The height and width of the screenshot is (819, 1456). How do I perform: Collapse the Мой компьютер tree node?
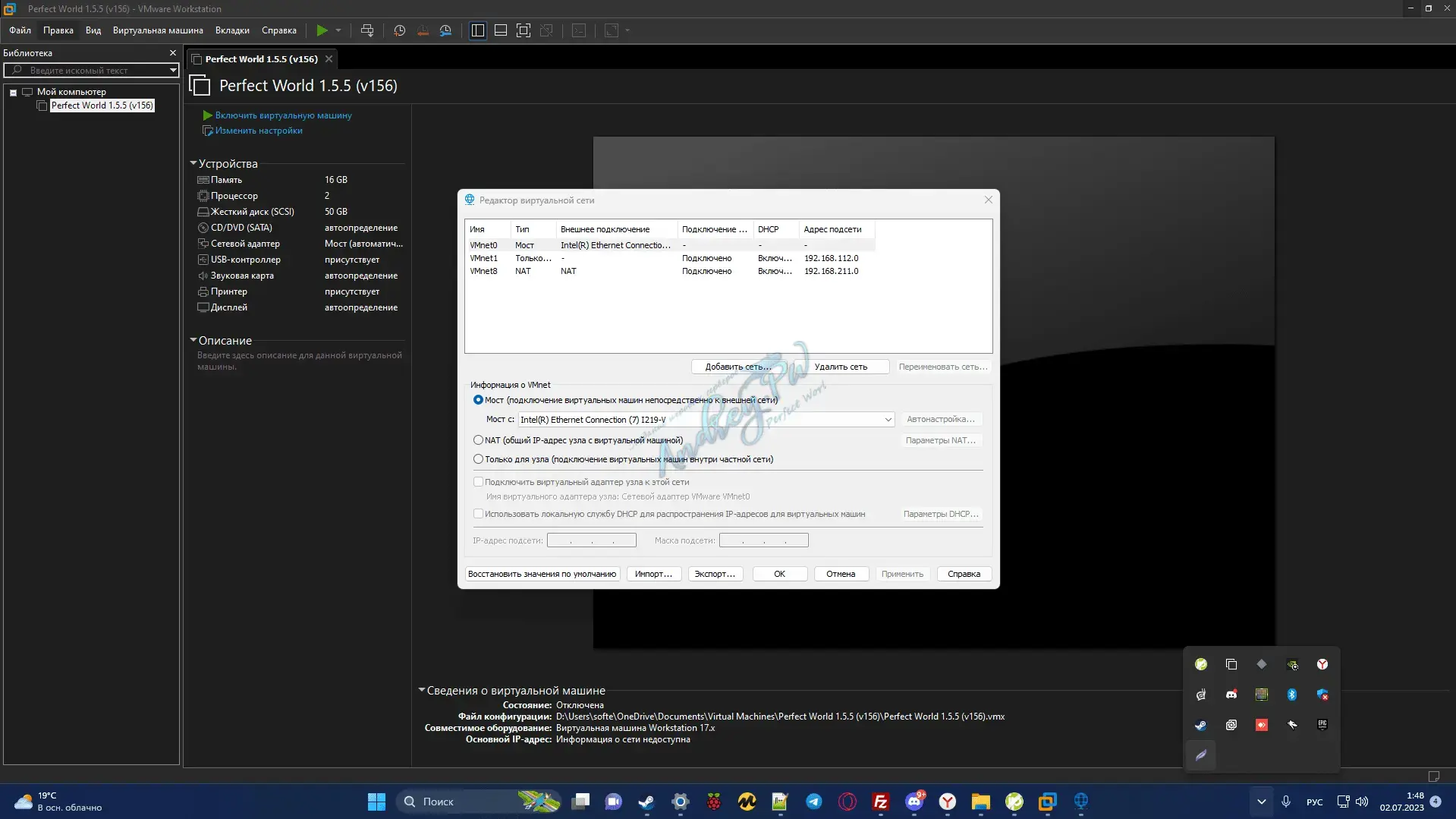[x=13, y=93]
